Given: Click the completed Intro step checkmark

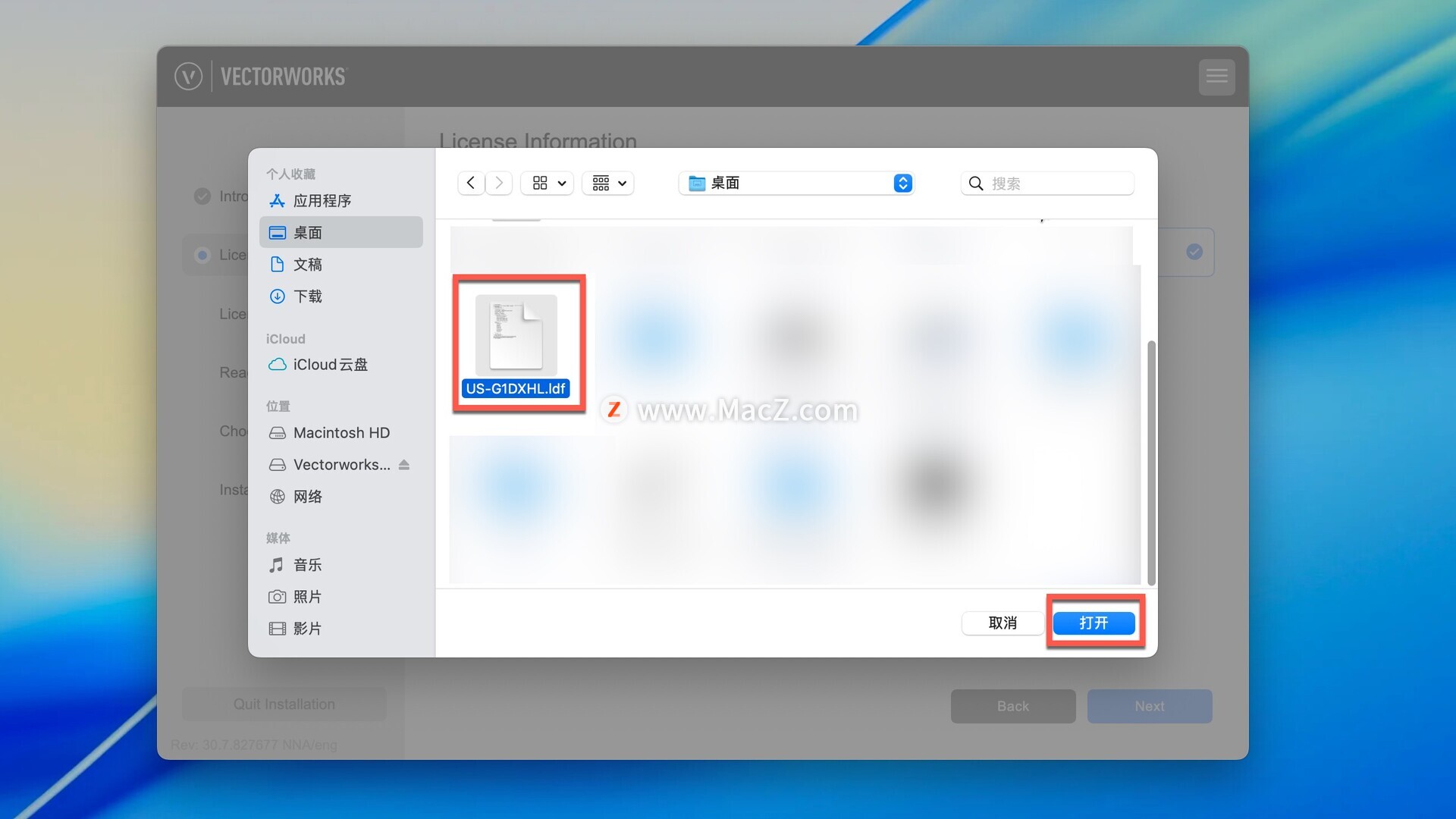Looking at the screenshot, I should pos(202,196).
